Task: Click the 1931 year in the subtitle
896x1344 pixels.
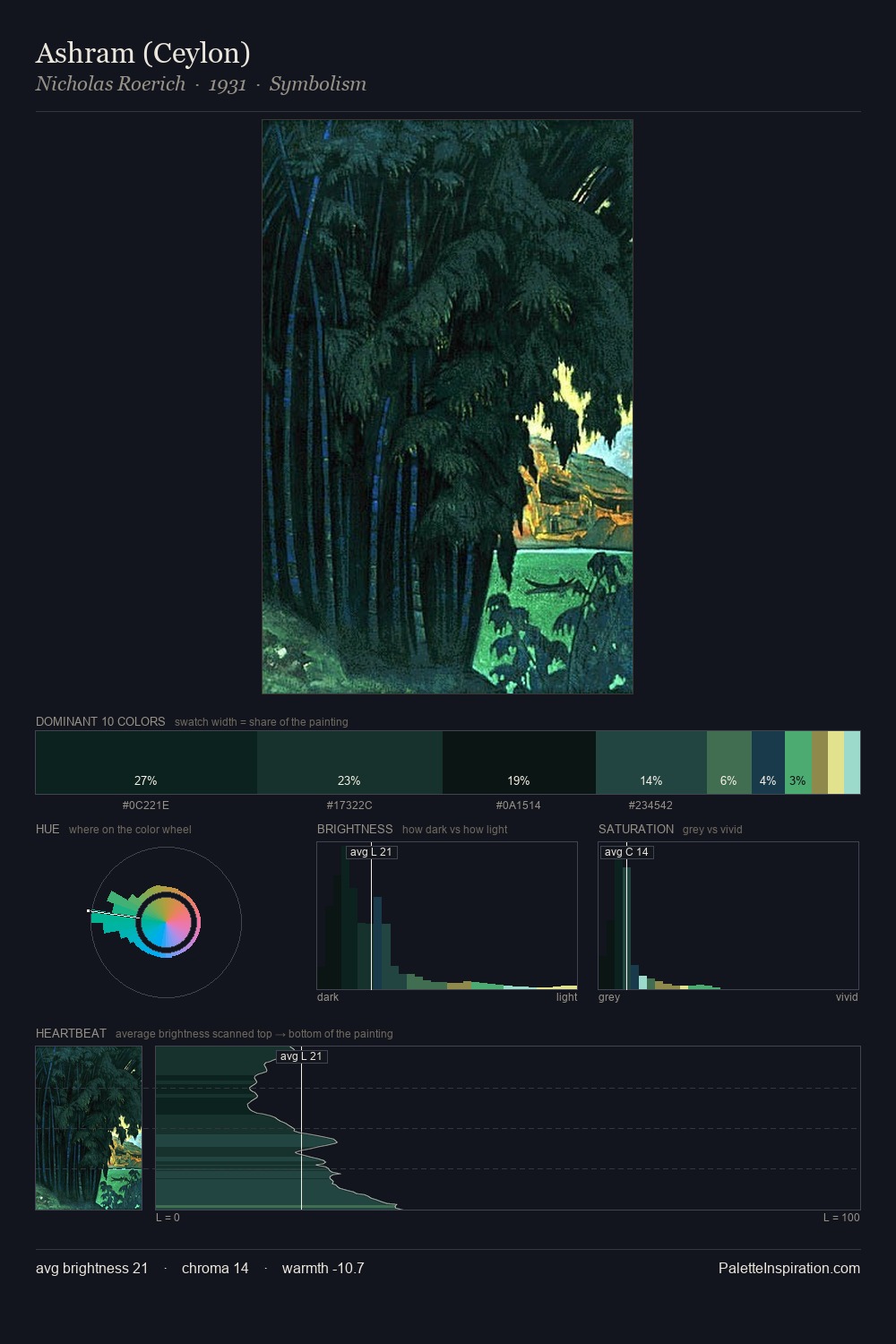Action: 228,84
